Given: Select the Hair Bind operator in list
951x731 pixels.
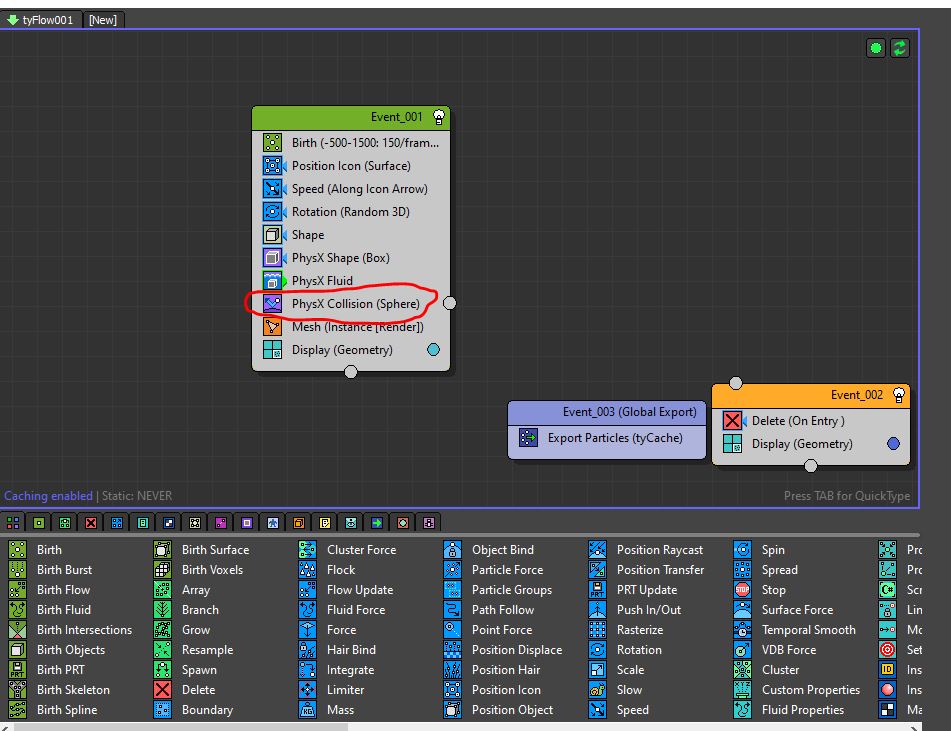Looking at the screenshot, I should point(350,650).
